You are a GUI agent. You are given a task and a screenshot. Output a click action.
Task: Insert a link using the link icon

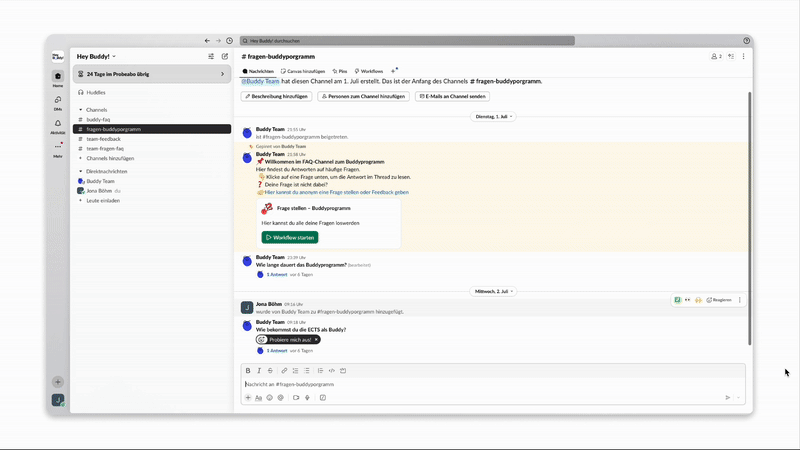(x=284, y=370)
